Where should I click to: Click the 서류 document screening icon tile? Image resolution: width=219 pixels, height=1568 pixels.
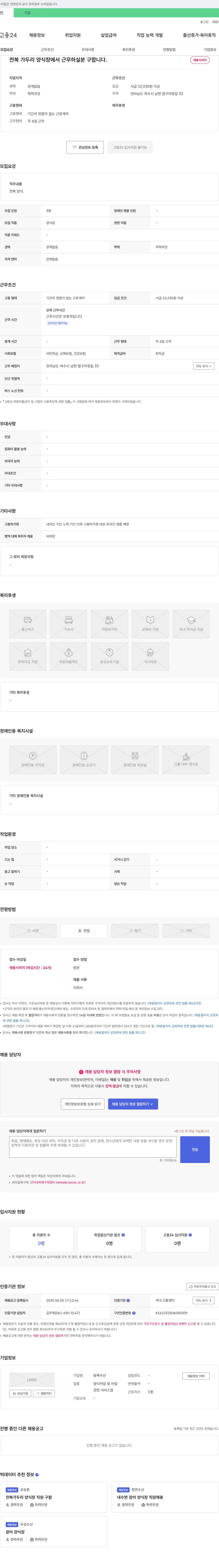33,930
